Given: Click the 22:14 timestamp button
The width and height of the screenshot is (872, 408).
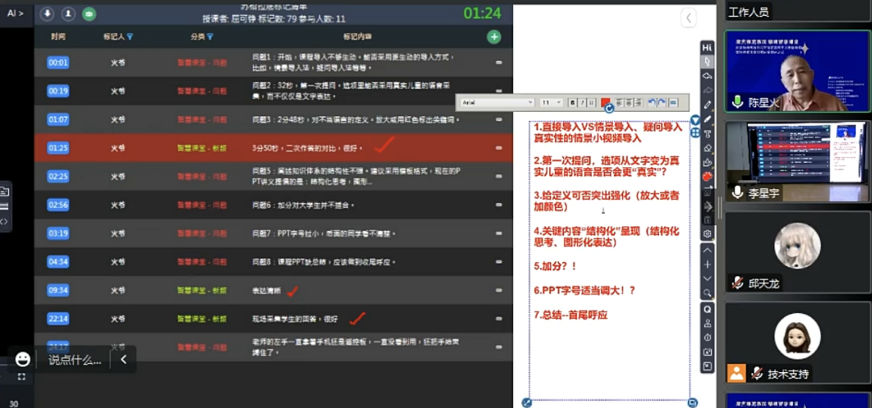Looking at the screenshot, I should [x=58, y=319].
